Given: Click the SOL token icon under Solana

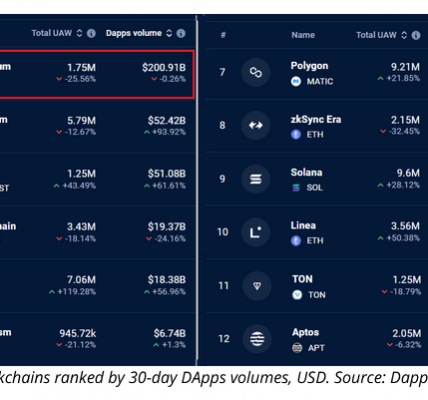Looking at the screenshot, I should pyautogui.click(x=296, y=188).
